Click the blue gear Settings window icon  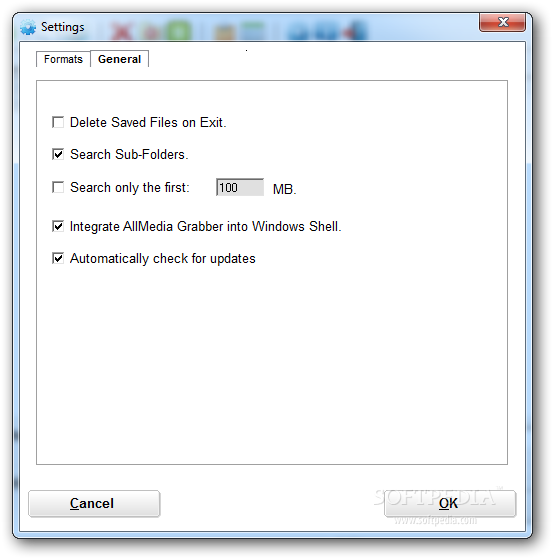[x=28, y=27]
